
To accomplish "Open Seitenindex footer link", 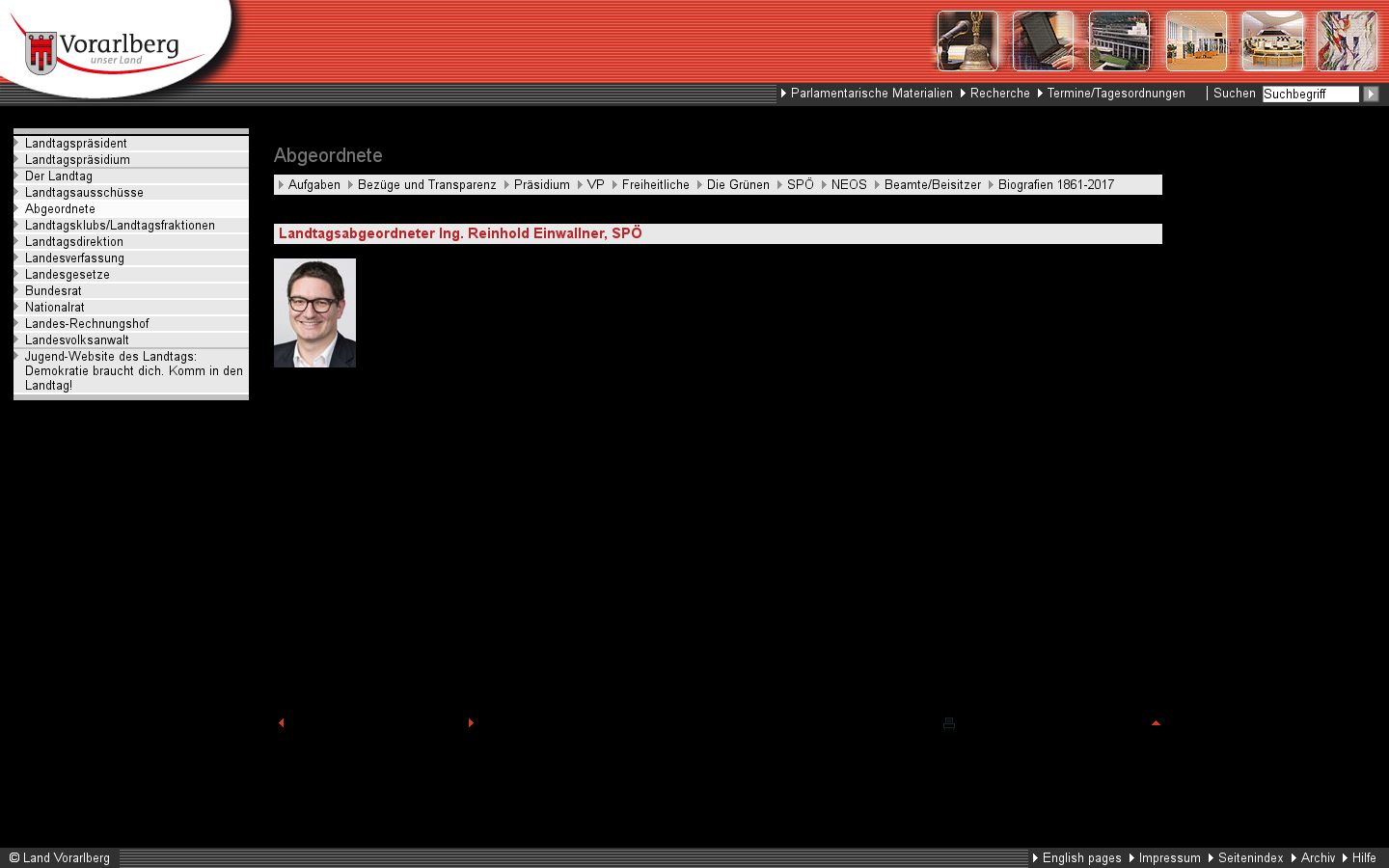I will [x=1251, y=858].
